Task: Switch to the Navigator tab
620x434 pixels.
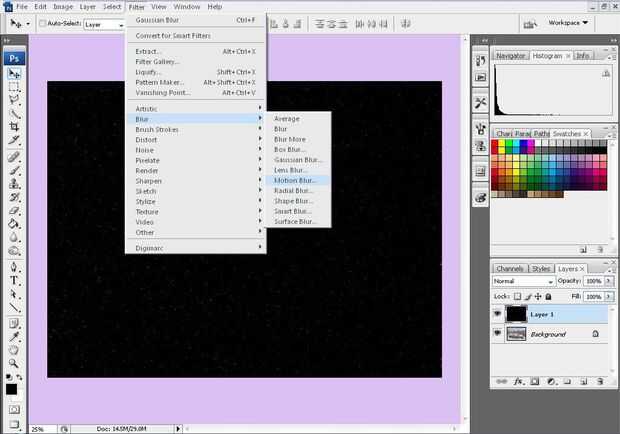Action: point(510,56)
